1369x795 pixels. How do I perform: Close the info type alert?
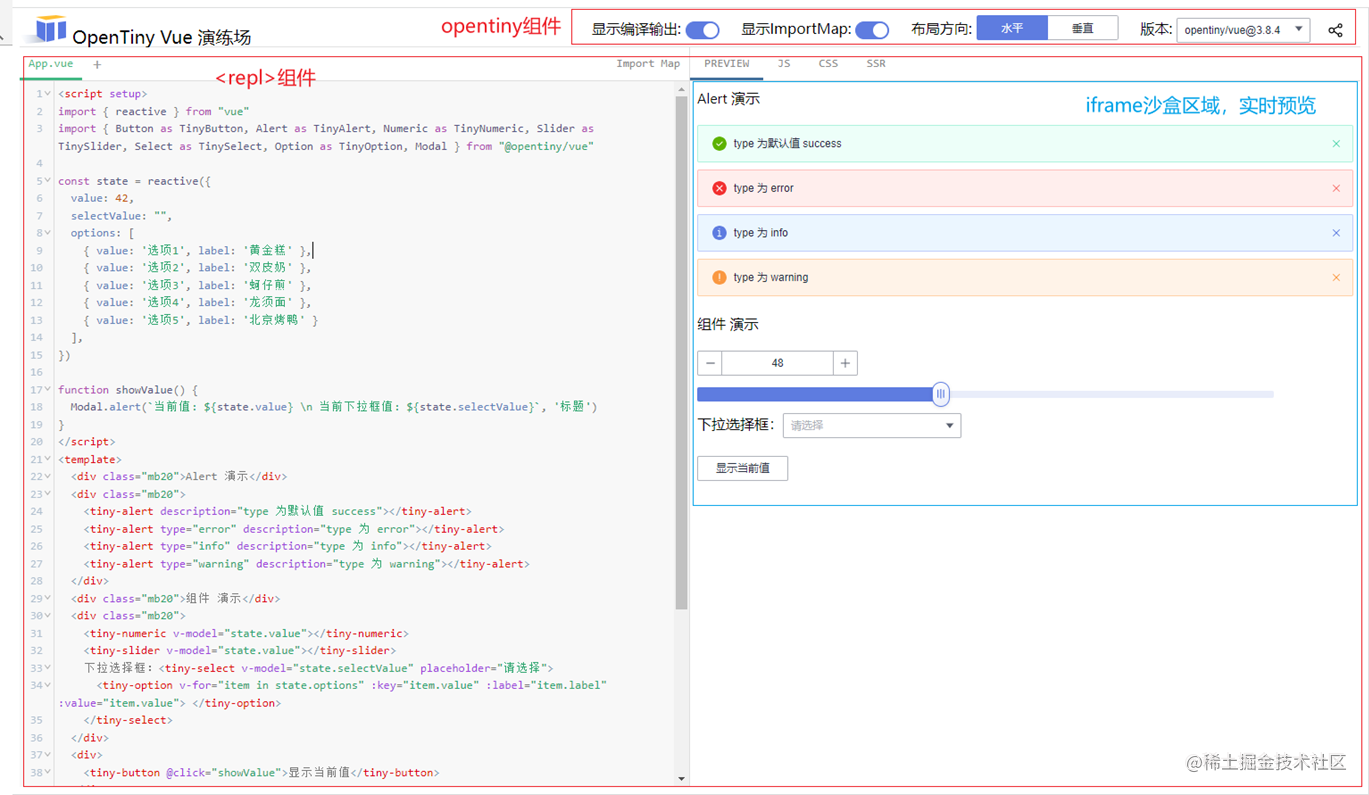click(x=1336, y=232)
